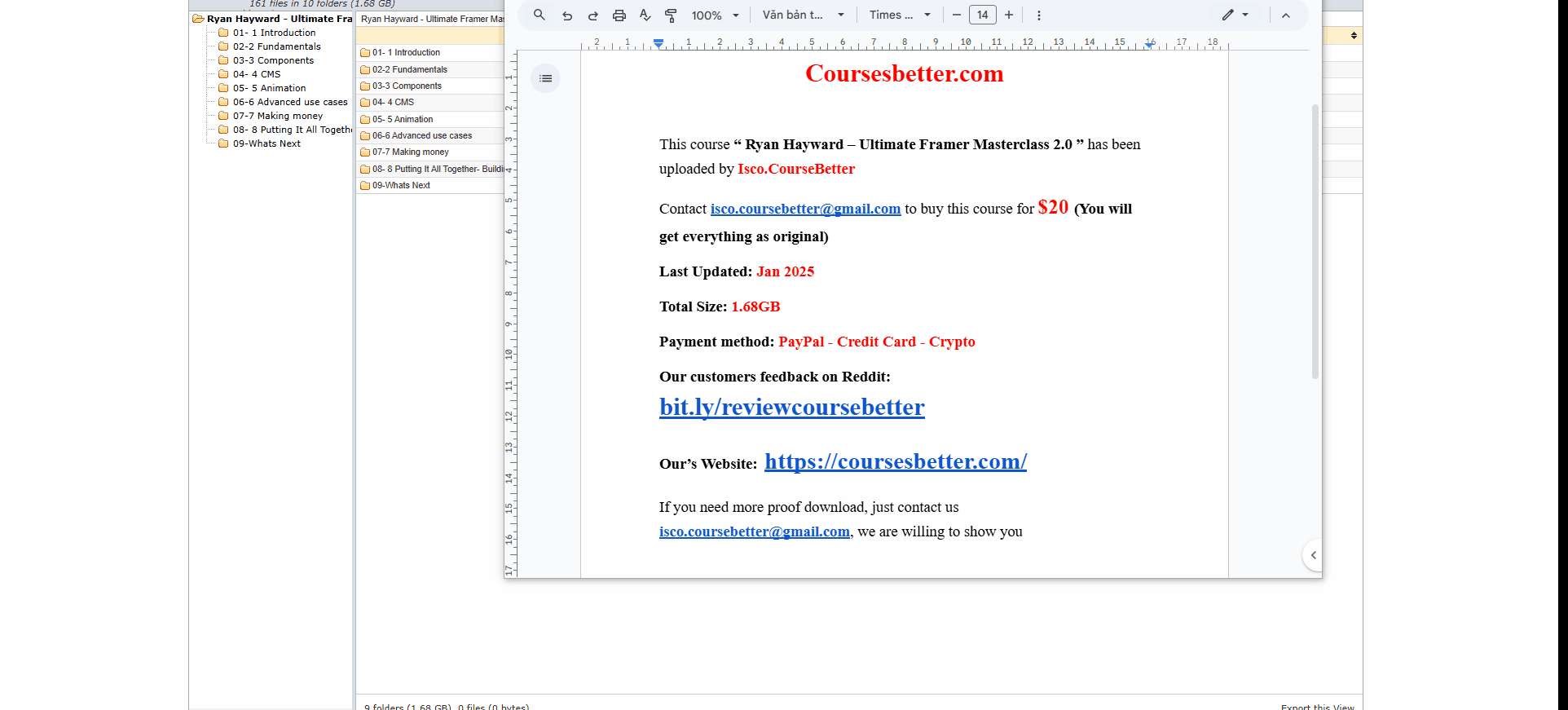Click '03-3 Components' row in file list
The image size is (1568, 710).
coord(430,86)
